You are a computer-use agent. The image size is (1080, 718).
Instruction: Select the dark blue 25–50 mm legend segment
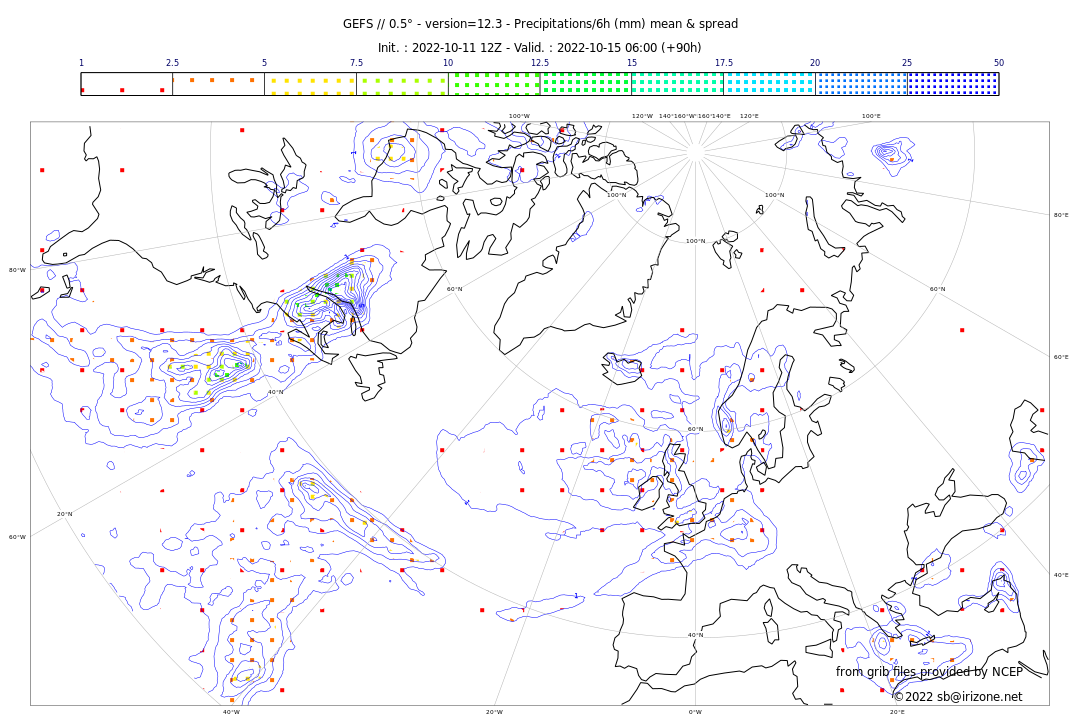(x=953, y=84)
